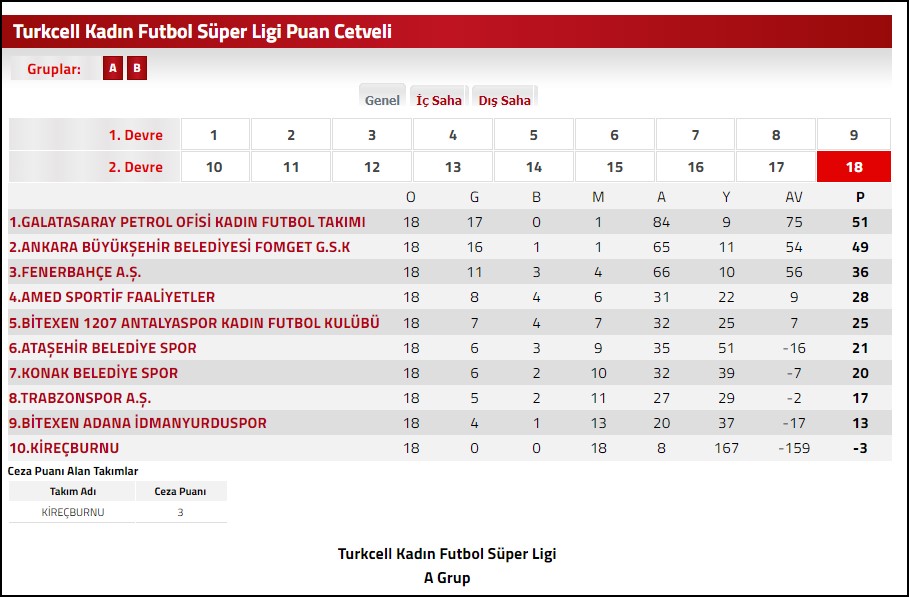Open the Dış Saha tab
Viewport: 909px width, 597px height.
[504, 100]
